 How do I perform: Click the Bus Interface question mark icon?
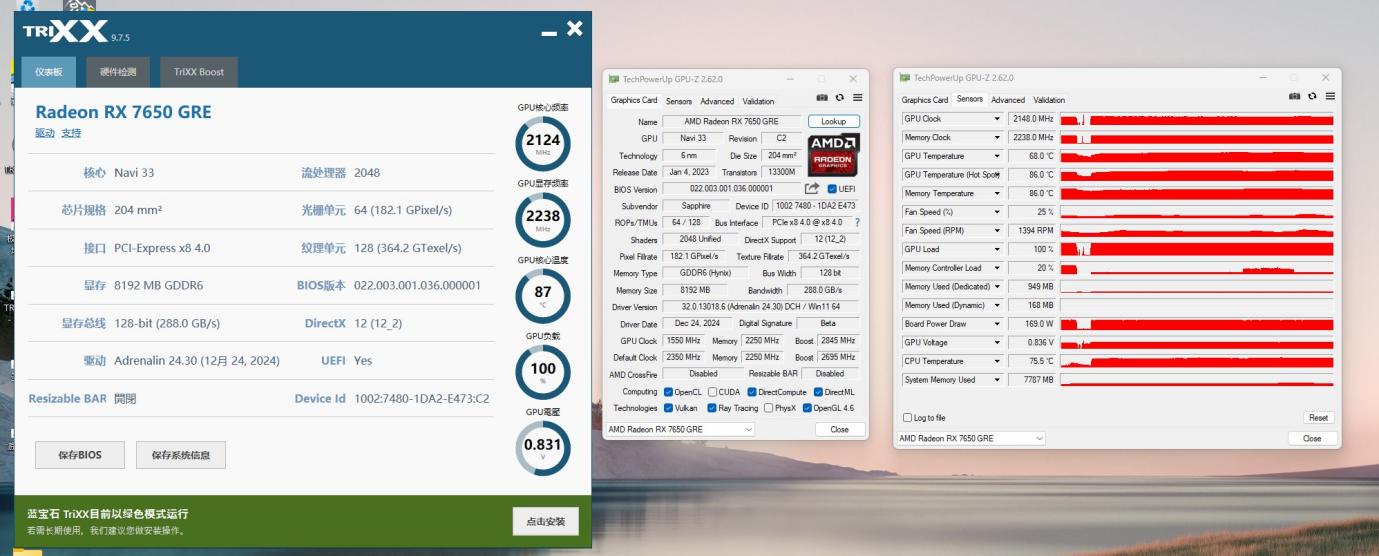tap(857, 222)
